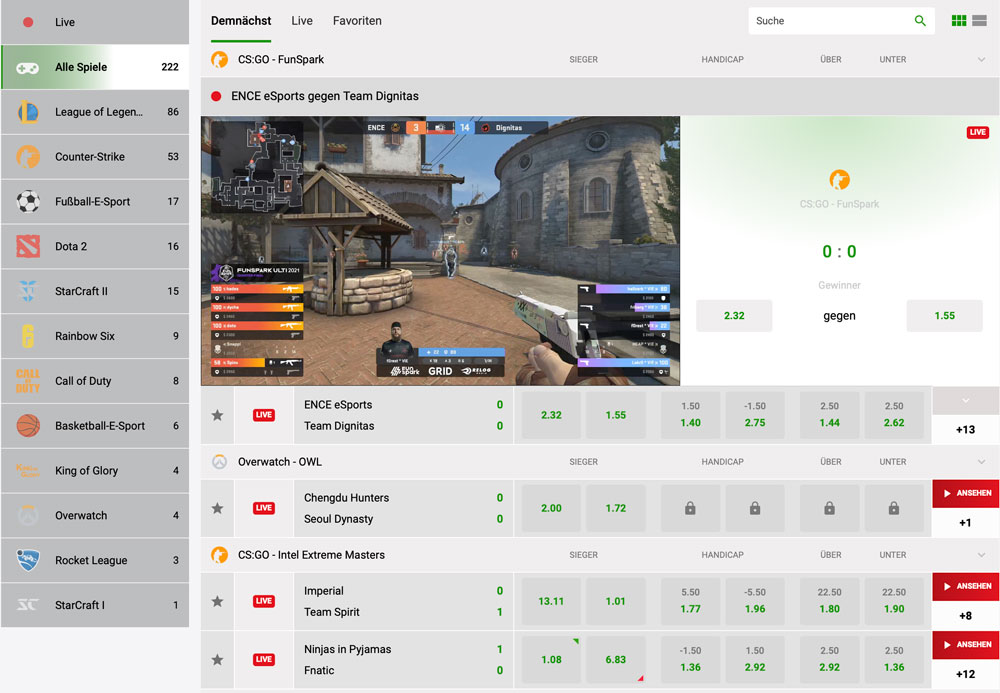Switch to list view layout icon
Screen dimensions: 1000x693
point(980,21)
